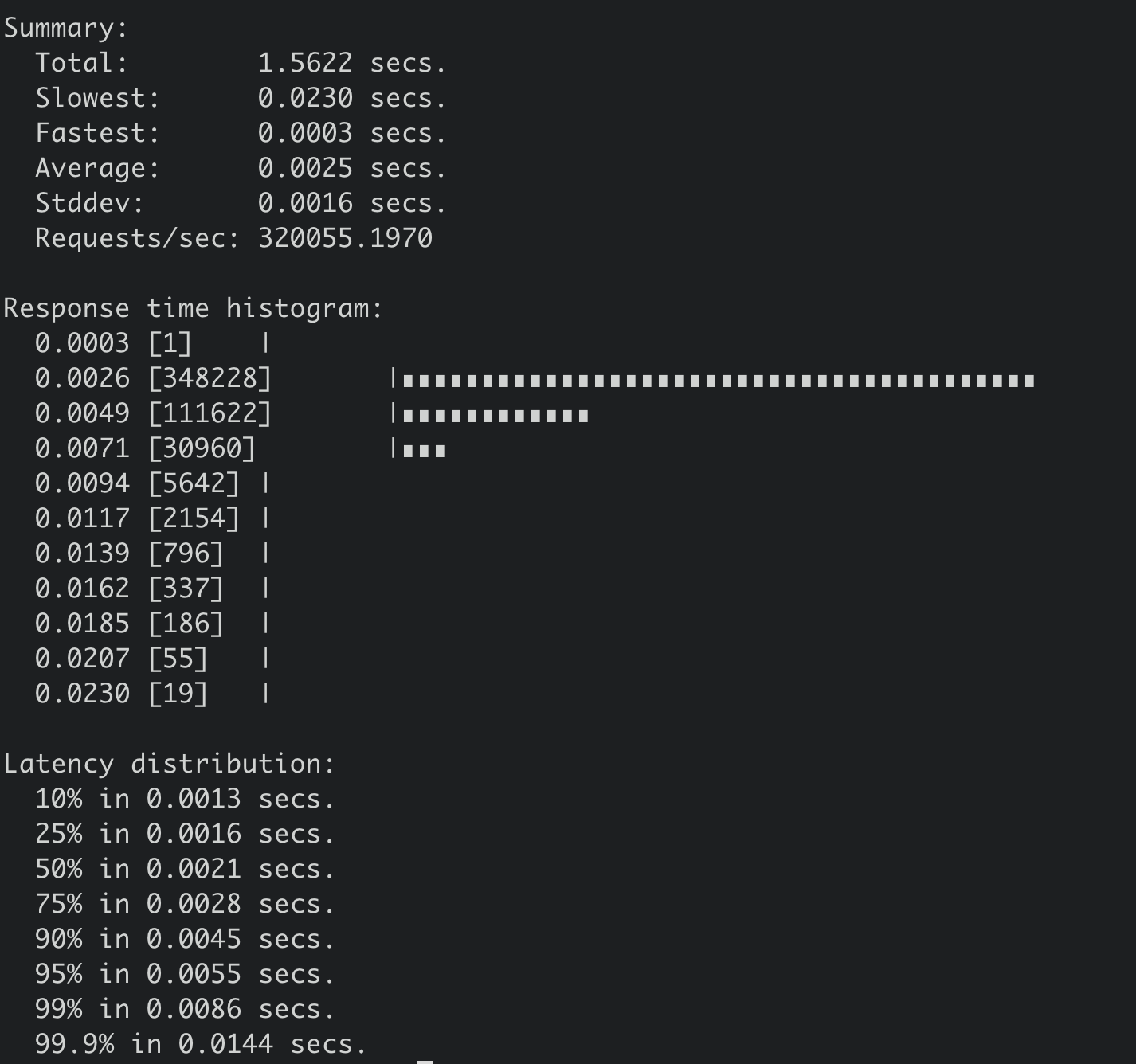Click the Response time histogram heading

193,308
